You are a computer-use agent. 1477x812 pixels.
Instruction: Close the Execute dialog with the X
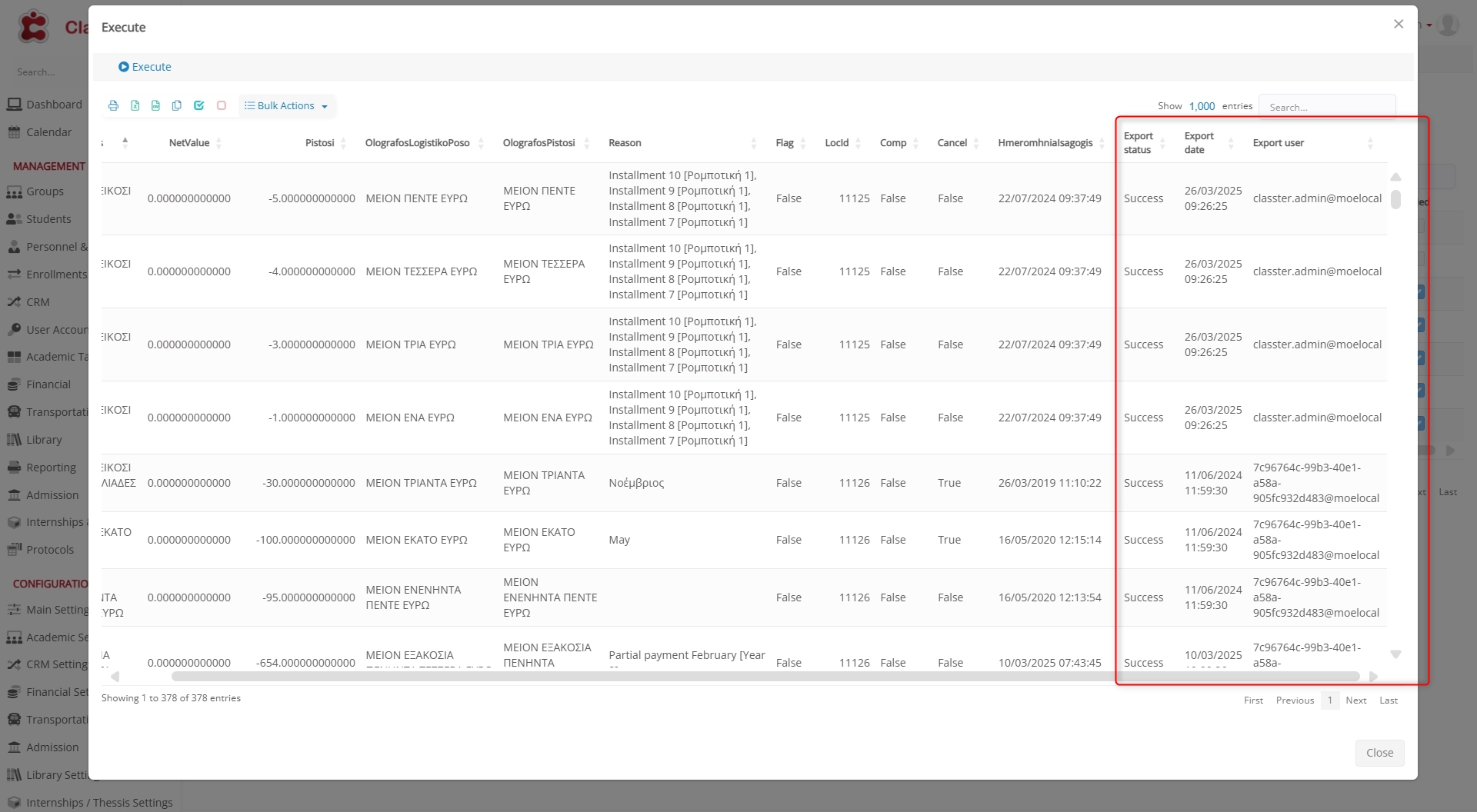[x=1399, y=24]
